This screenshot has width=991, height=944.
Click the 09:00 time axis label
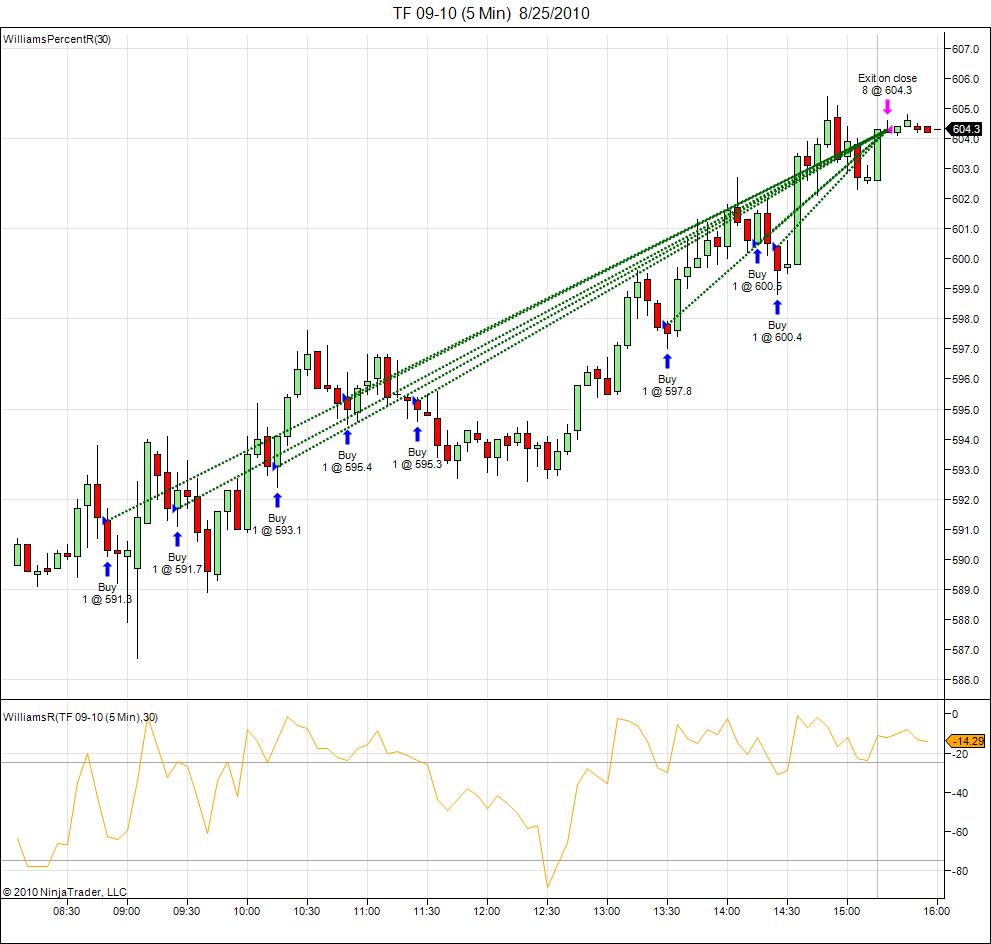[126, 911]
